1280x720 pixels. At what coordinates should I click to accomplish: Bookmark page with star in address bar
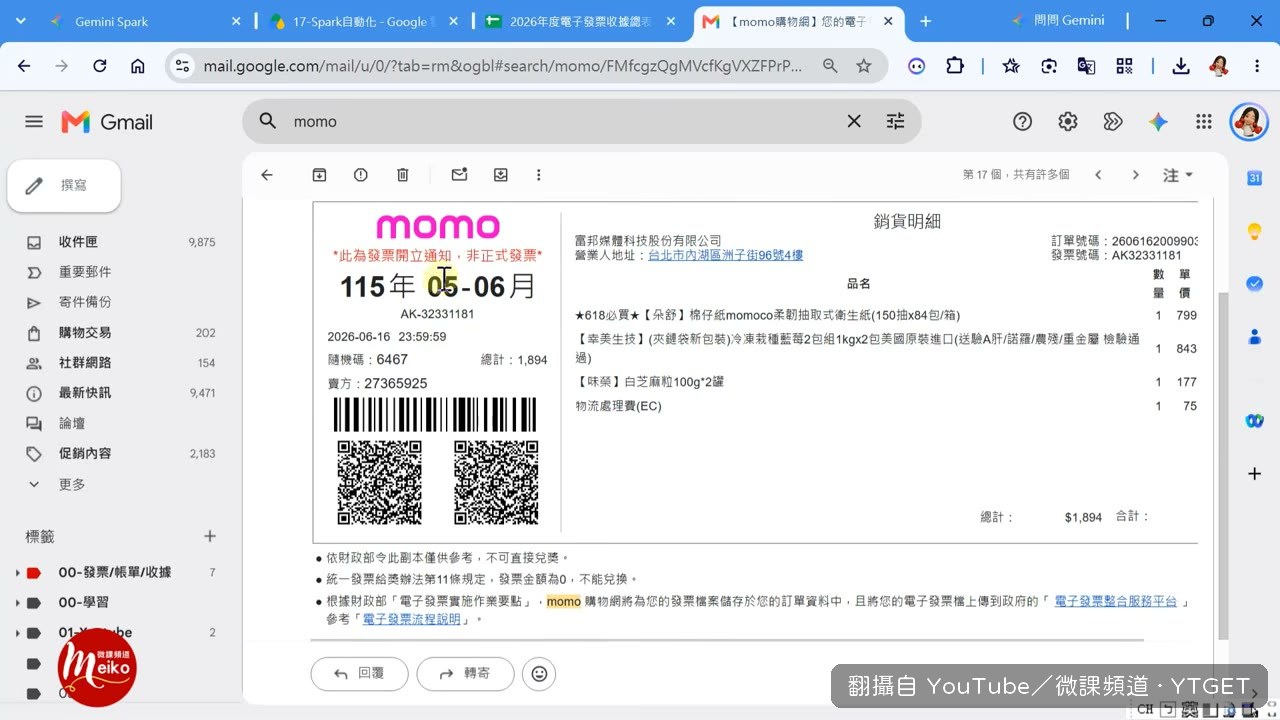click(864, 66)
